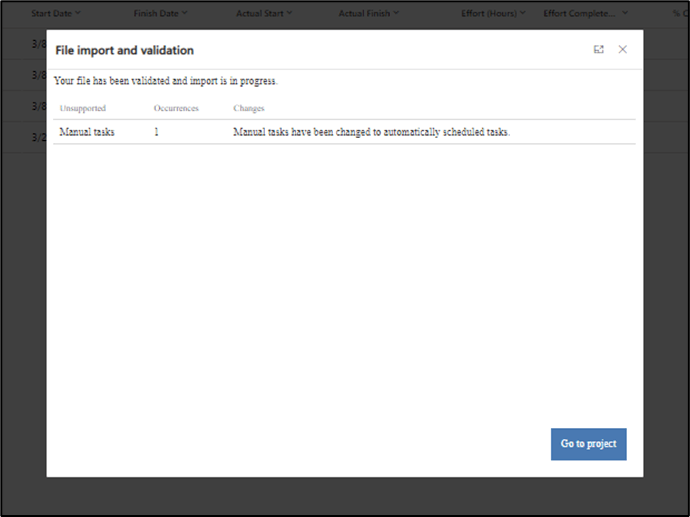690x517 pixels.
Task: Close the File import and validation dialog
Action: [622, 50]
